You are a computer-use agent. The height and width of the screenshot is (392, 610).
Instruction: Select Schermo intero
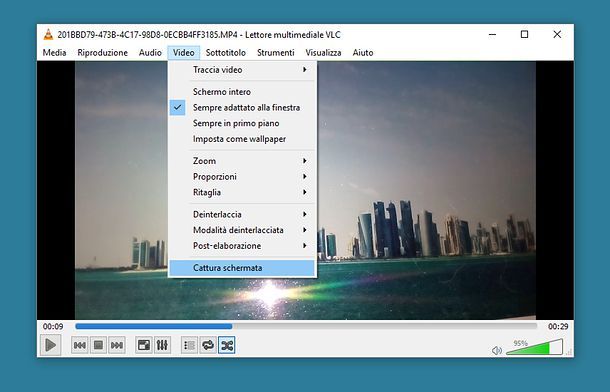242,92
